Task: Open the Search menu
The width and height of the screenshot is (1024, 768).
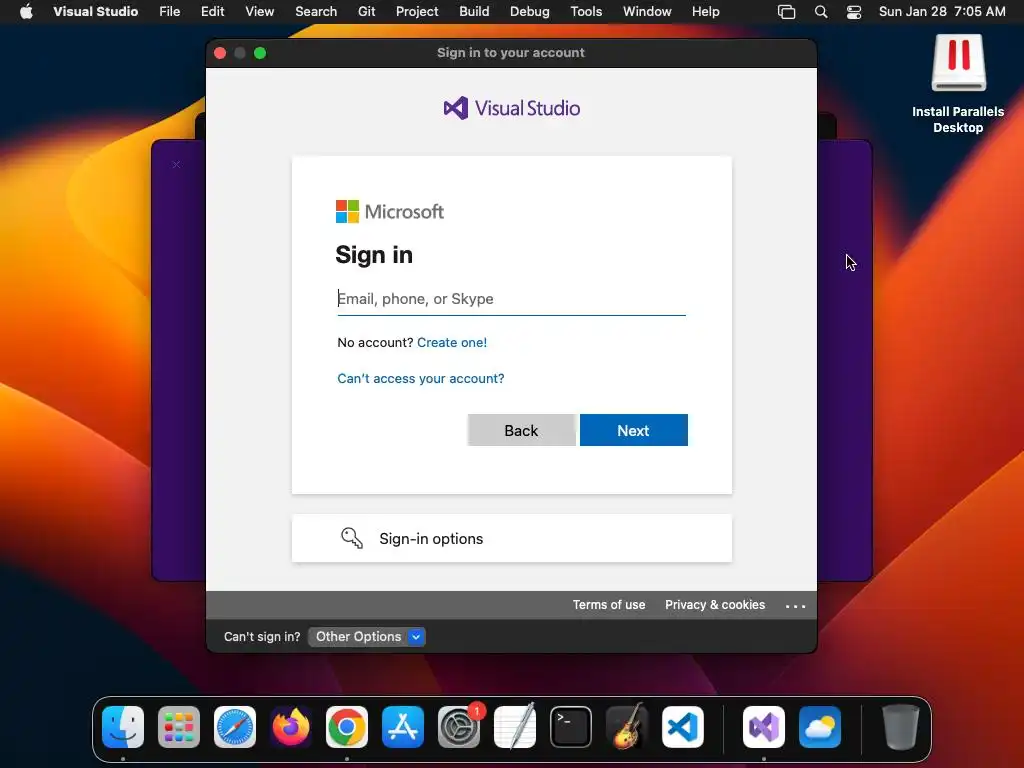Action: (316, 11)
